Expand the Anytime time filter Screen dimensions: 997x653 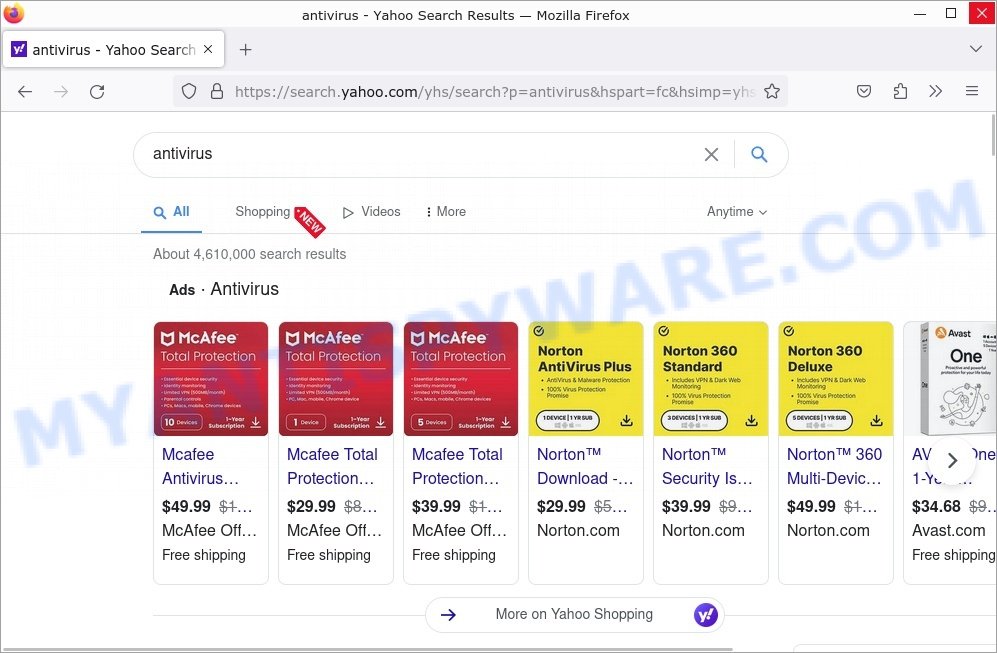click(x=737, y=212)
